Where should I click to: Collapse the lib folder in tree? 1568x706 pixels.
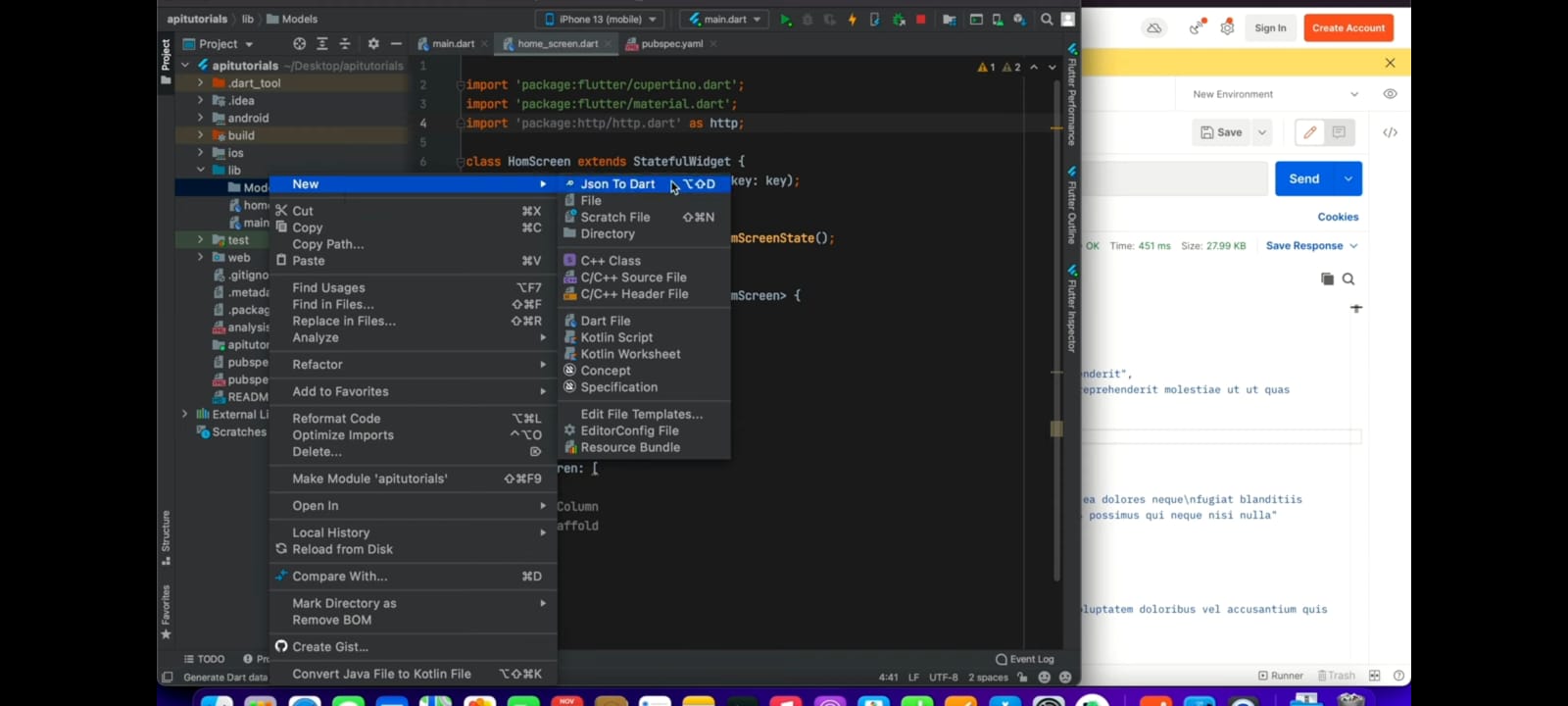pos(201,170)
